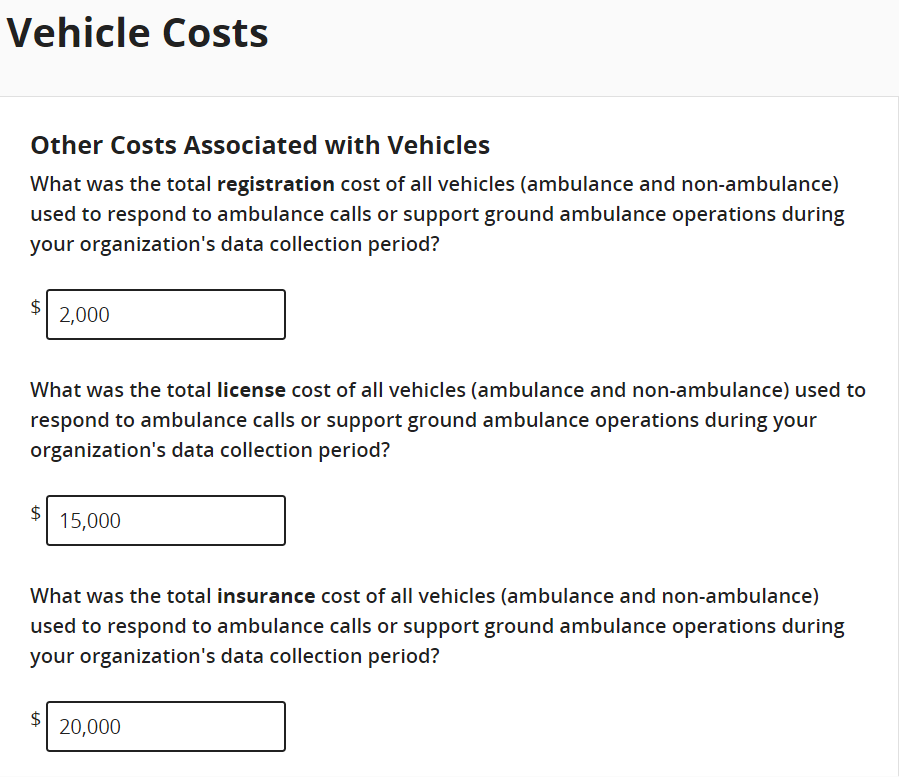Select the insurance cost input field
This screenshot has height=777, width=899.
tap(166, 727)
